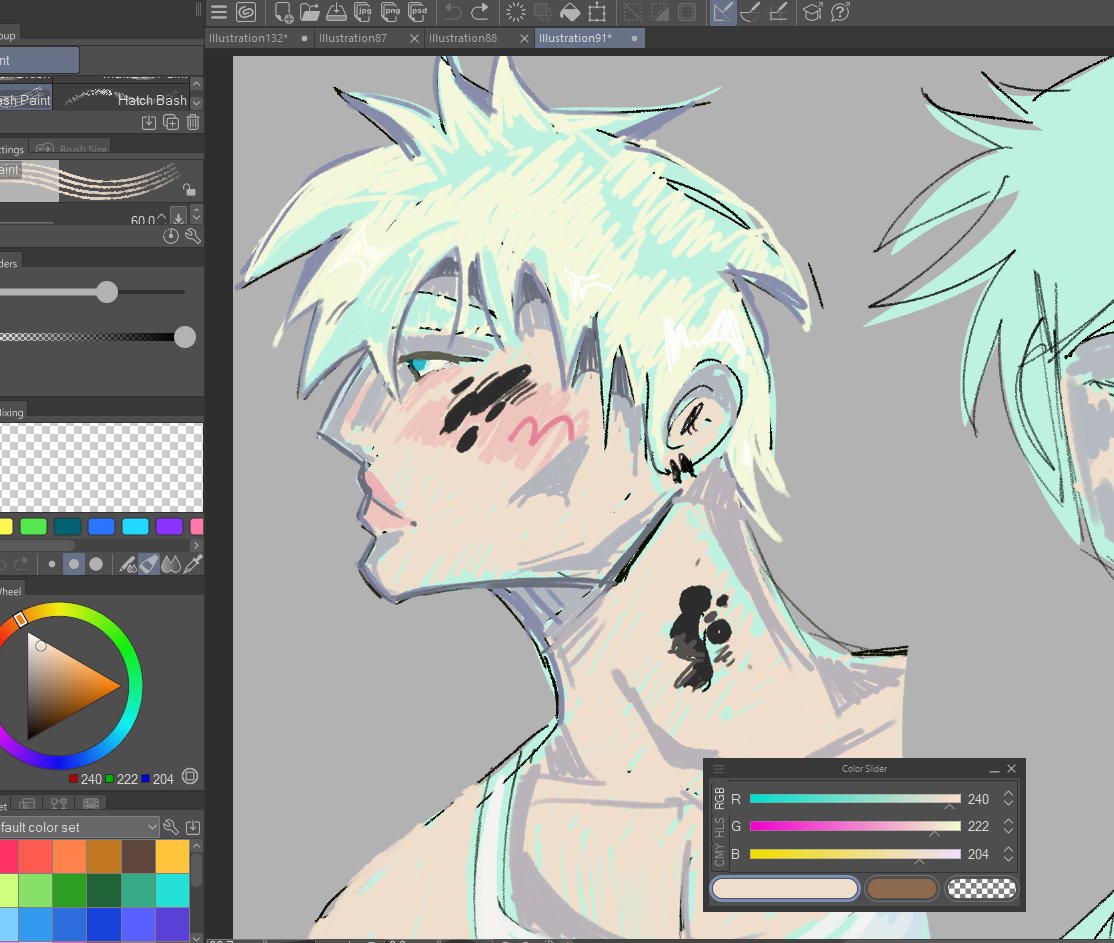Click Clear Outside Selection icon
Viewport: 1114px width, 943px height.
pyautogui.click(x=543, y=12)
